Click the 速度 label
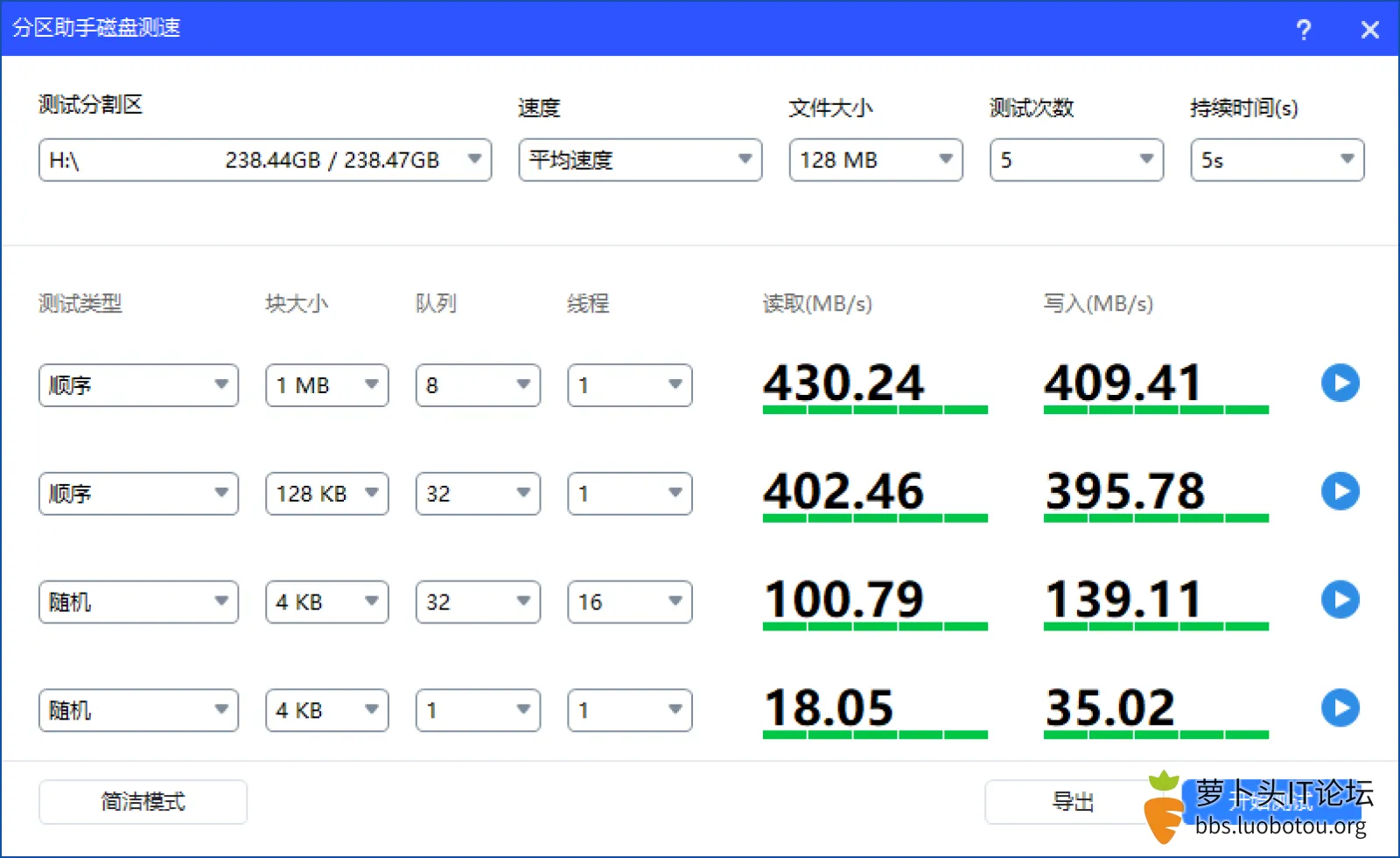 pos(539,108)
